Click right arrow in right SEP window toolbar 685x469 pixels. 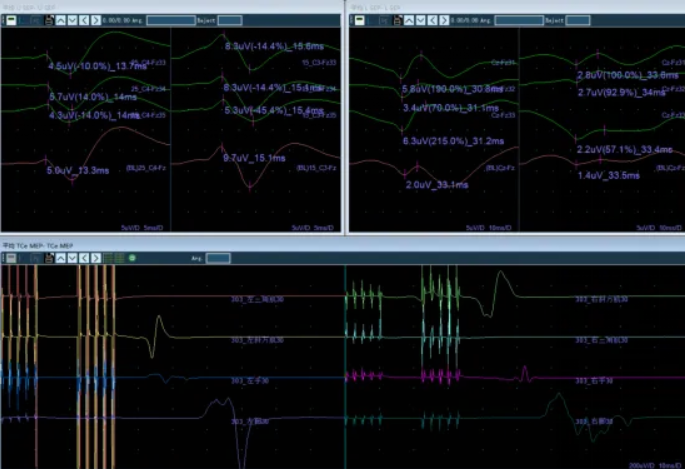[x=444, y=20]
